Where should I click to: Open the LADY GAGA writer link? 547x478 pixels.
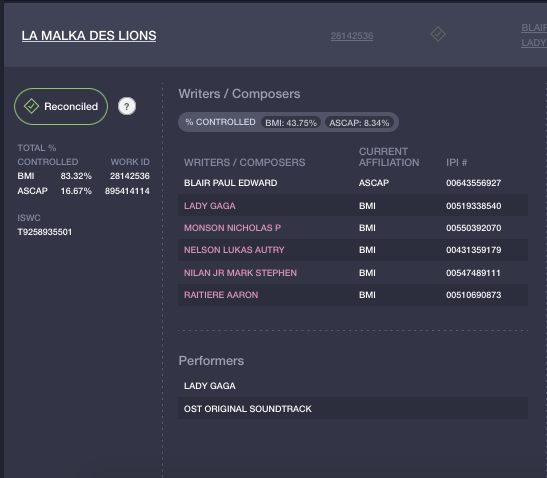coord(210,206)
